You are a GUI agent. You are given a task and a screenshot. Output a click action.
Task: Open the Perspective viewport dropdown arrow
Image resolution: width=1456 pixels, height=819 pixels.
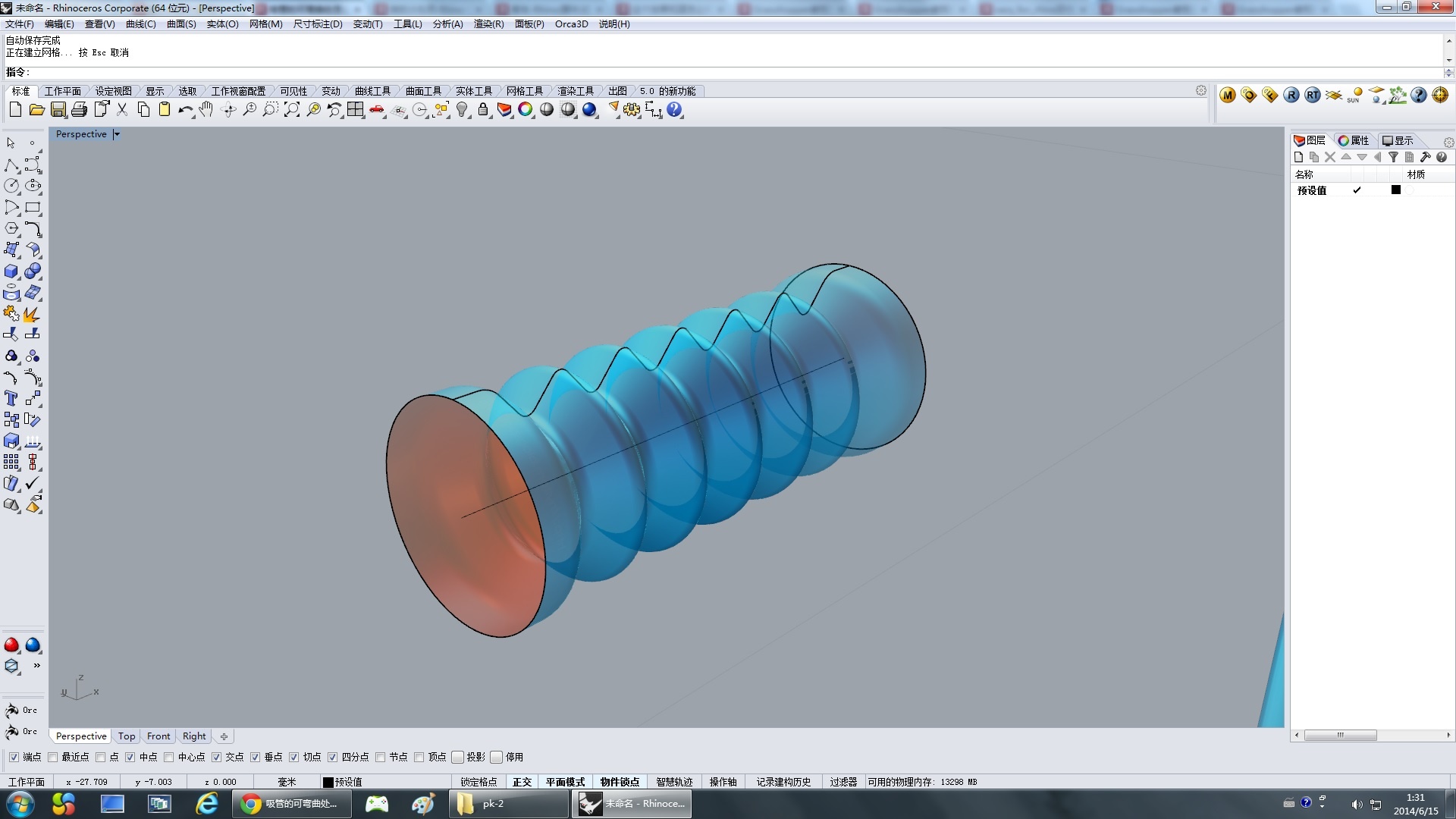pos(117,134)
